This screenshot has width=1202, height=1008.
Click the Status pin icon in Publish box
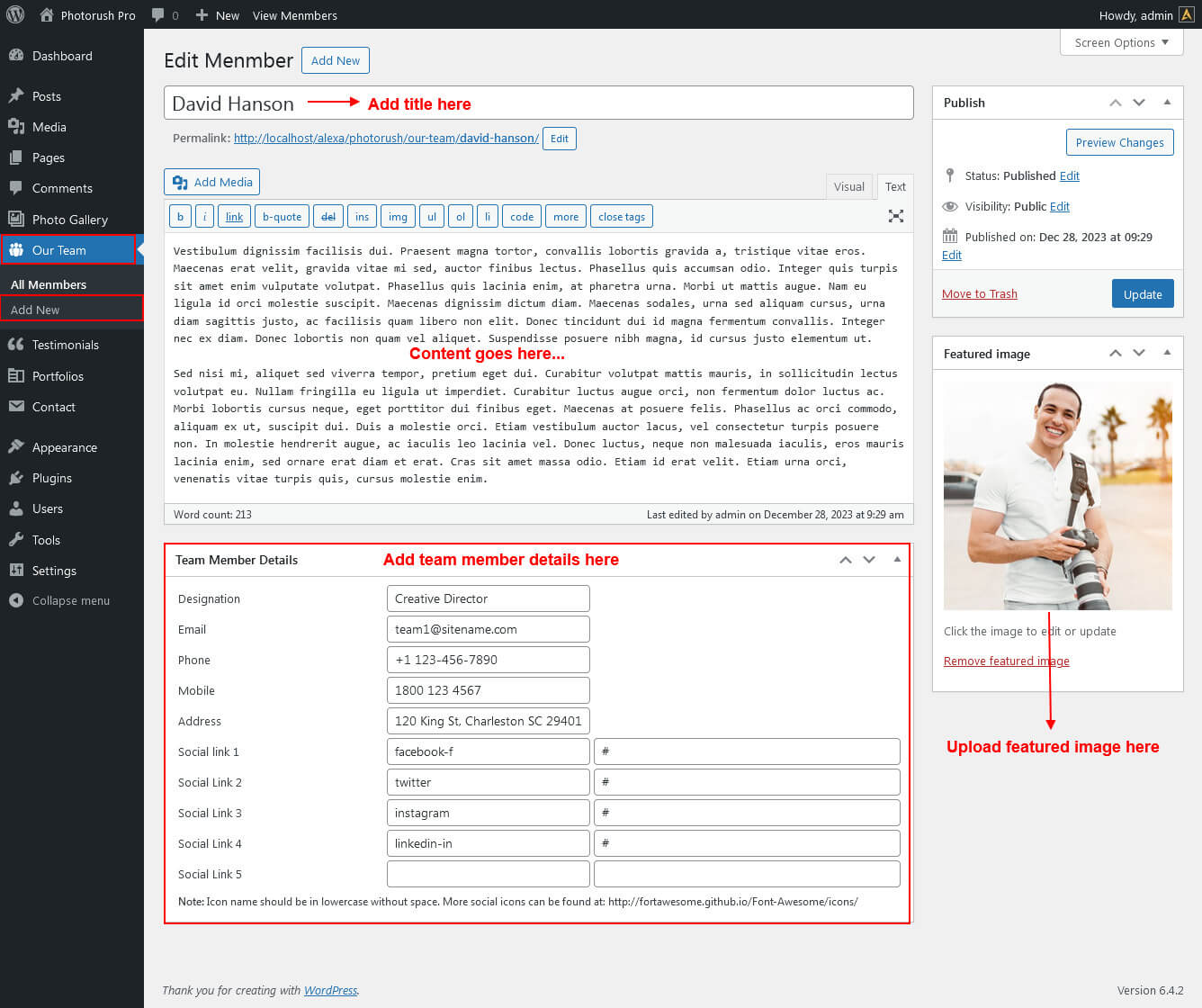[950, 175]
